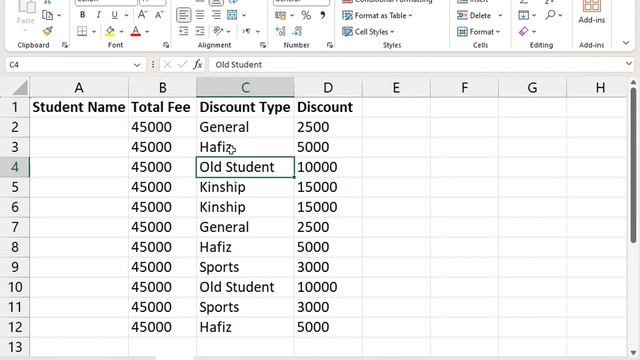This screenshot has height=360, width=640.
Task: Open Merge & Center dropdown arrow
Action: coord(244,16)
